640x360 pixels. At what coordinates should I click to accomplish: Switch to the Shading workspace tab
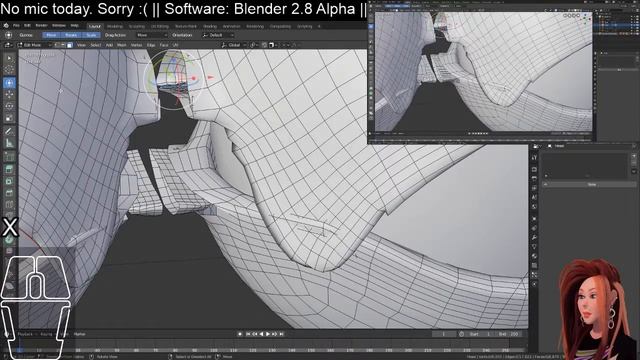(x=210, y=26)
